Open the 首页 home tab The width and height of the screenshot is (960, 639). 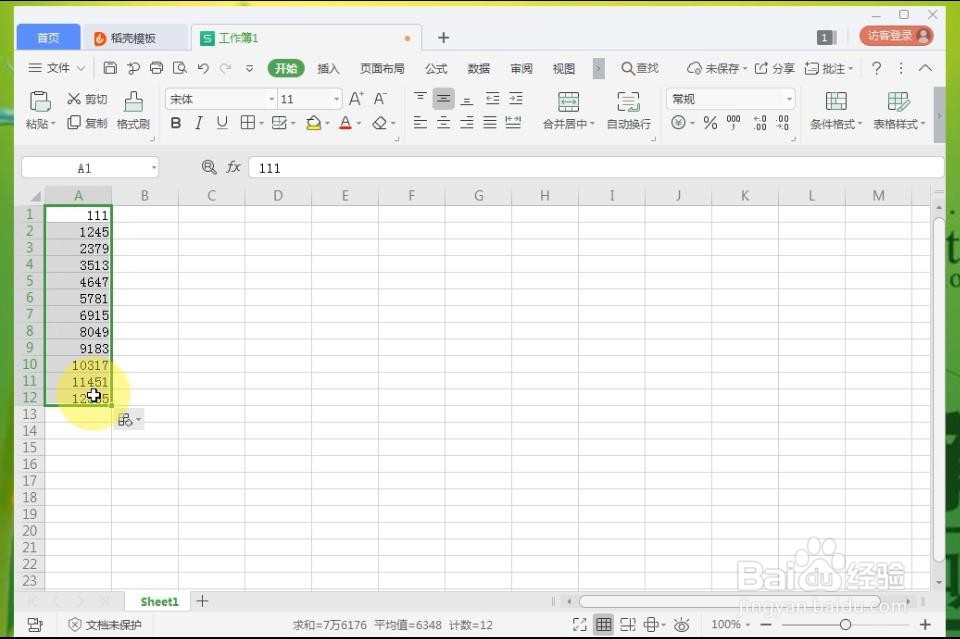48,37
